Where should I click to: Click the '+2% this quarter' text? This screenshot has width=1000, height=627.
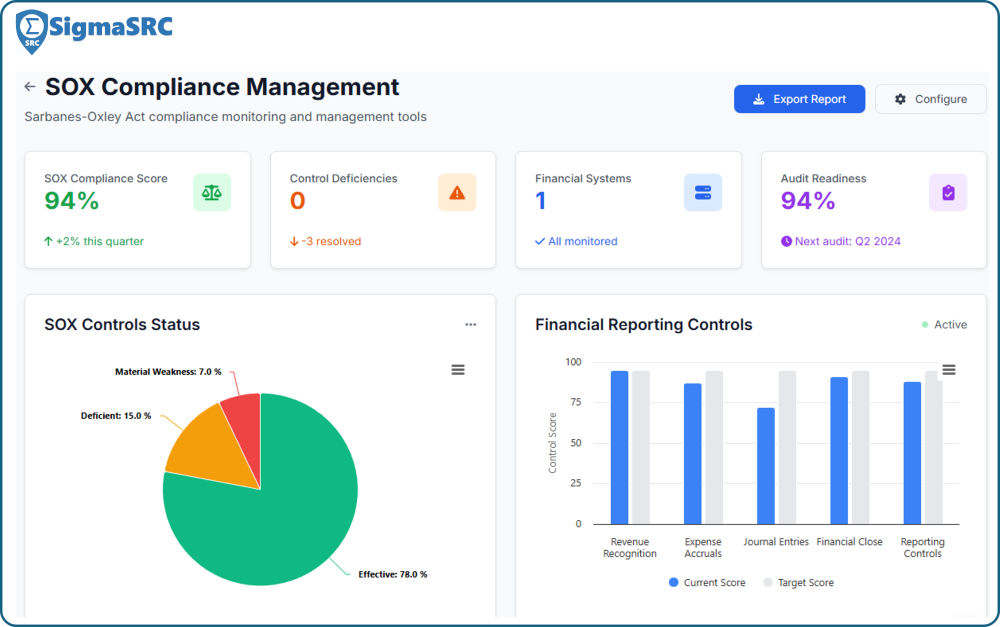point(100,241)
